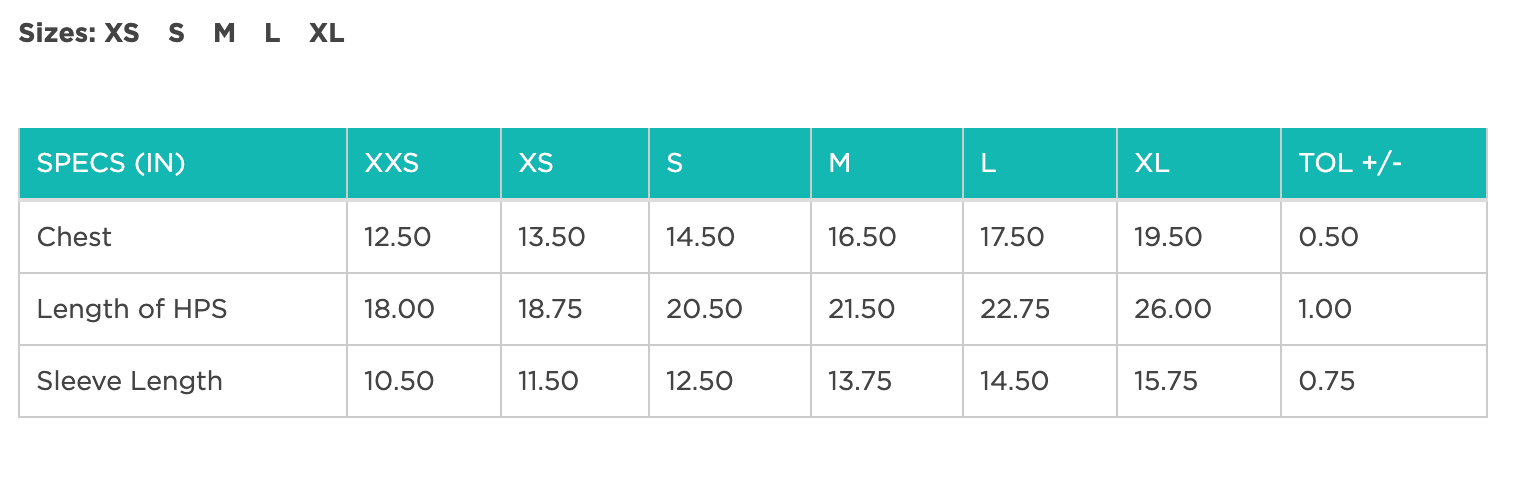Click the XXS chest value 12.50
Image resolution: width=1528 pixels, height=482 pixels.
tap(398, 237)
